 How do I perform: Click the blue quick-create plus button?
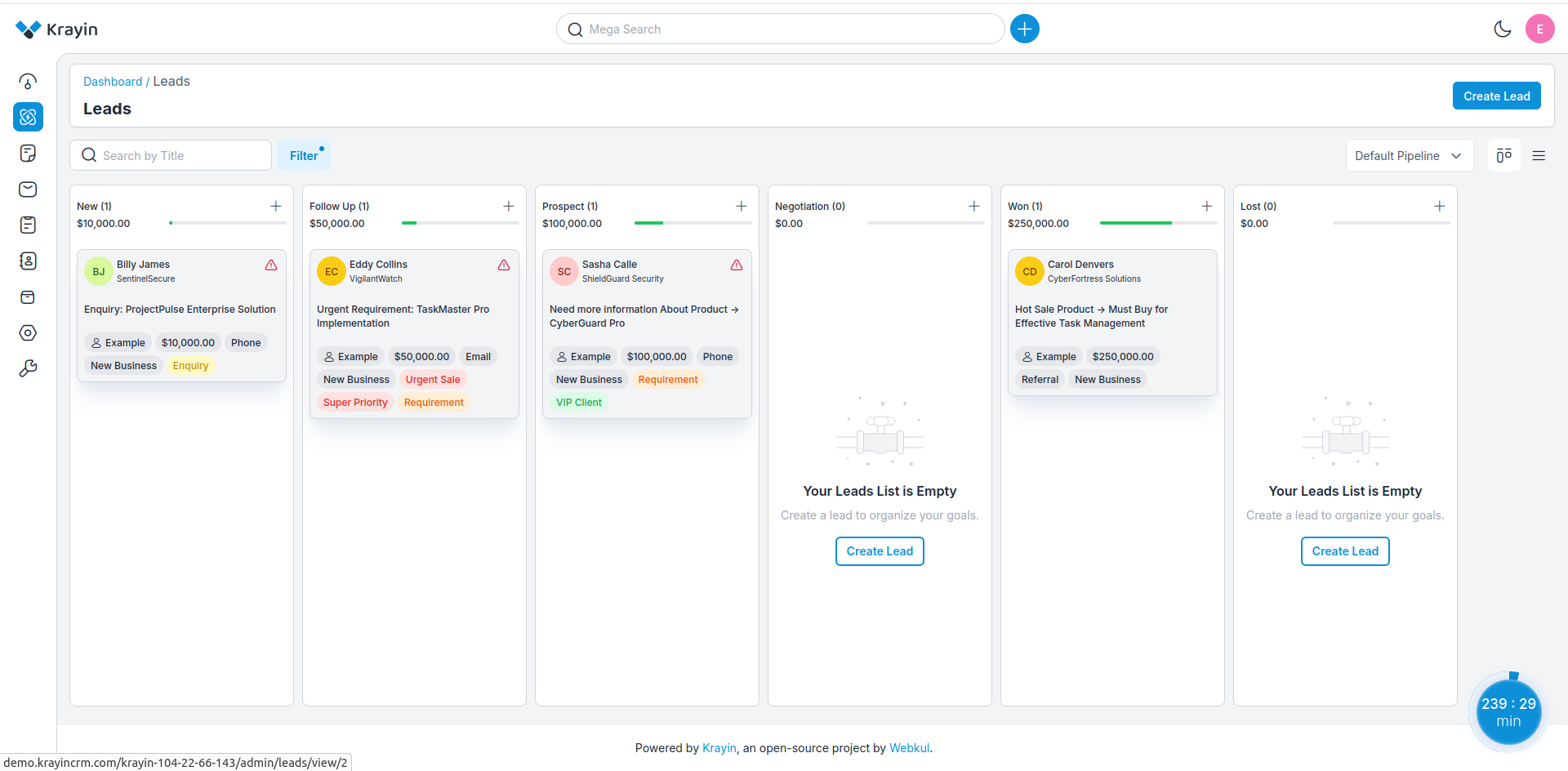pyautogui.click(x=1024, y=29)
